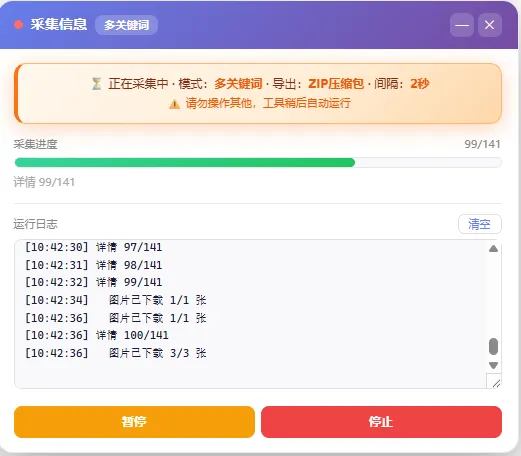The image size is (521, 456).
Task: Click the 采集进度 label
Action: [x=35, y=144]
